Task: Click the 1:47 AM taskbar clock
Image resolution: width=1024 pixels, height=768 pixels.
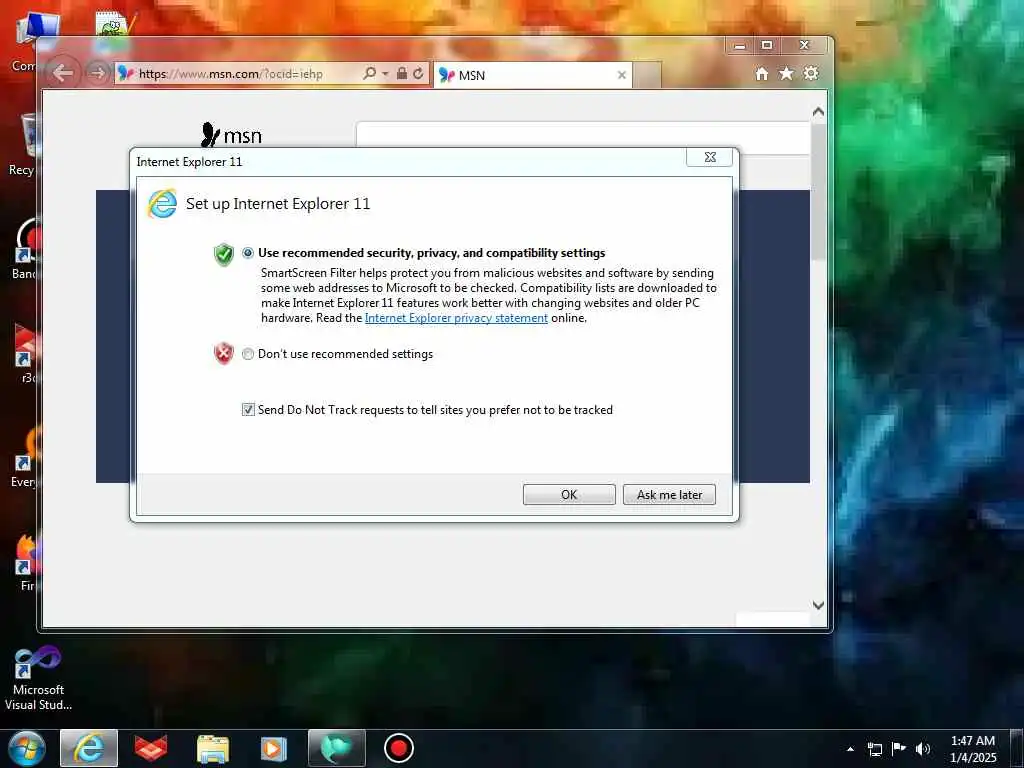Action: click(x=972, y=749)
